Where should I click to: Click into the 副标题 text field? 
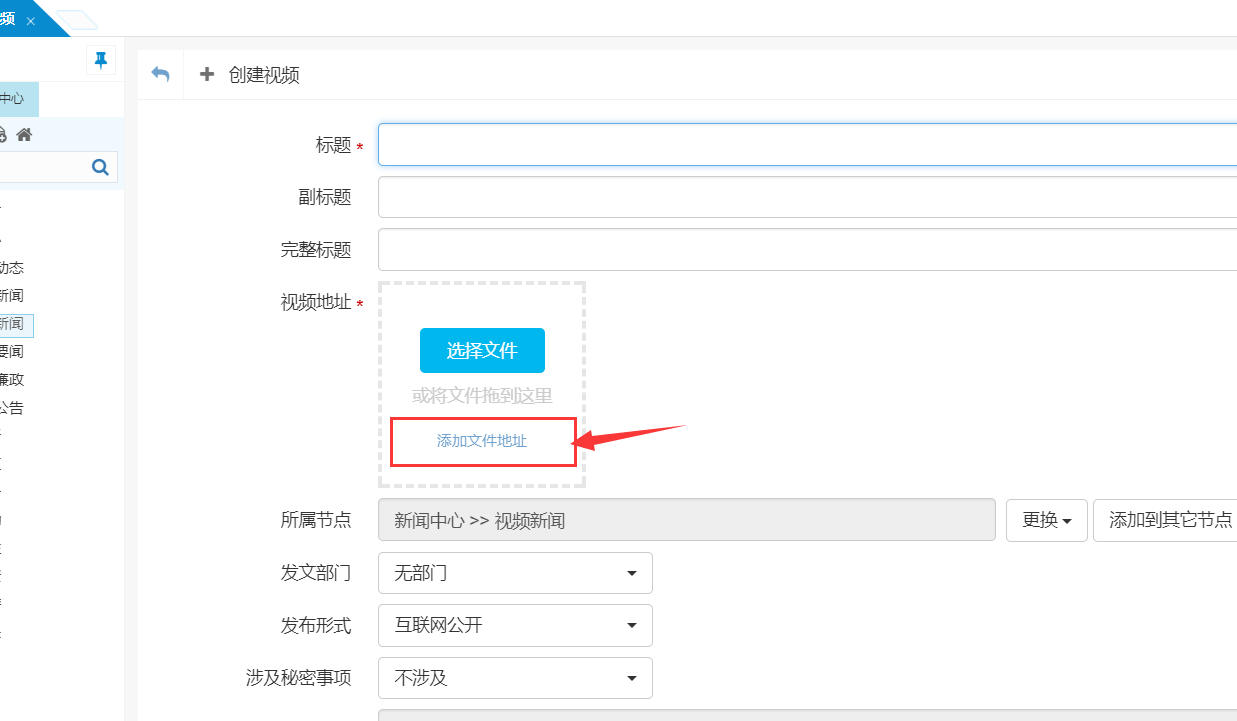pos(806,197)
